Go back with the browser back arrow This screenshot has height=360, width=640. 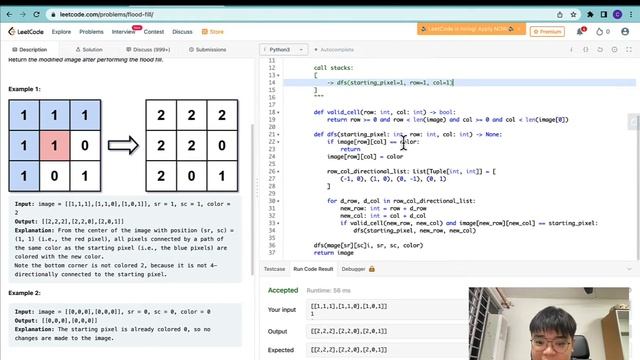tap(9, 14)
